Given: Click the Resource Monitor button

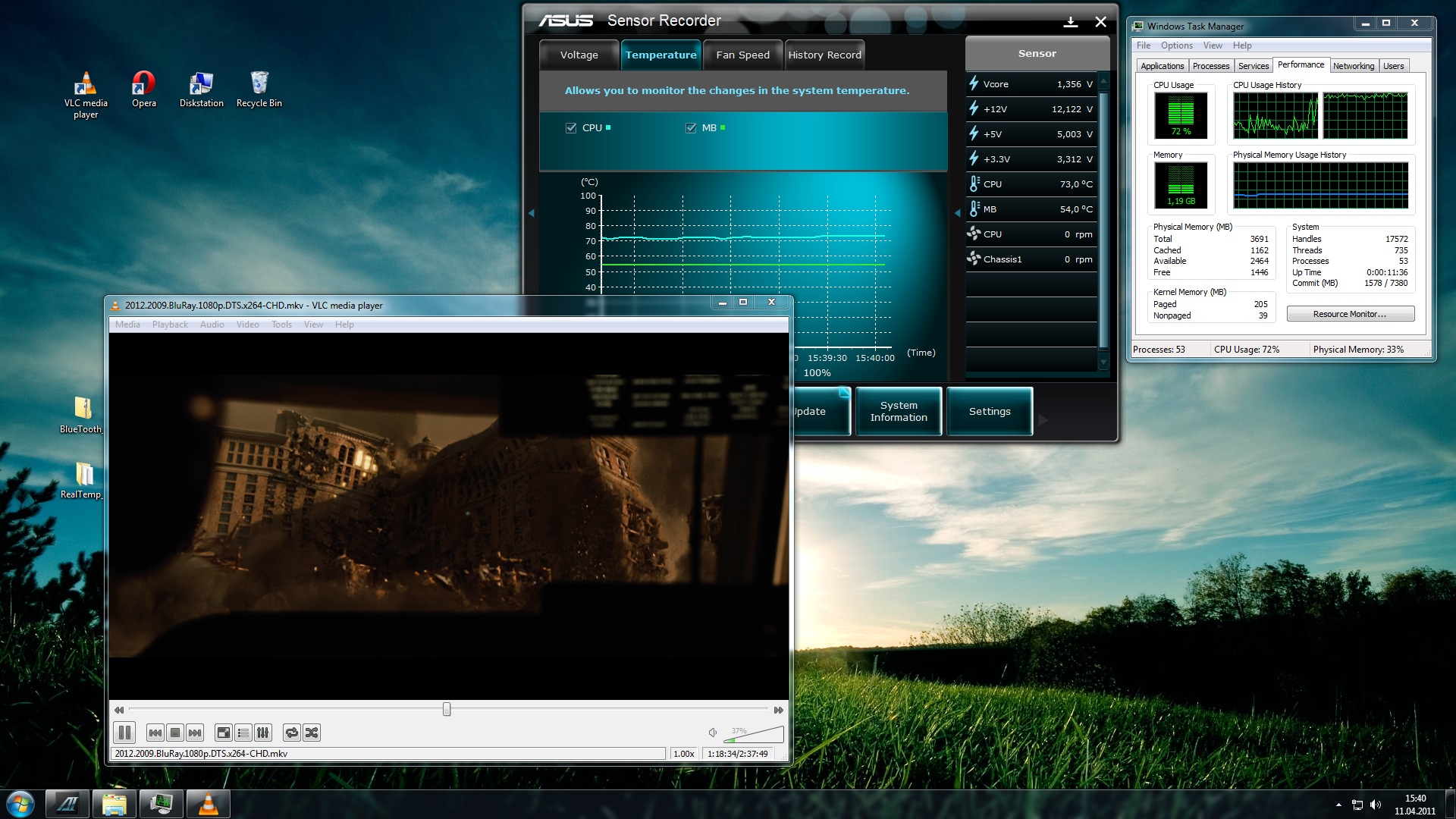Looking at the screenshot, I should [1350, 314].
